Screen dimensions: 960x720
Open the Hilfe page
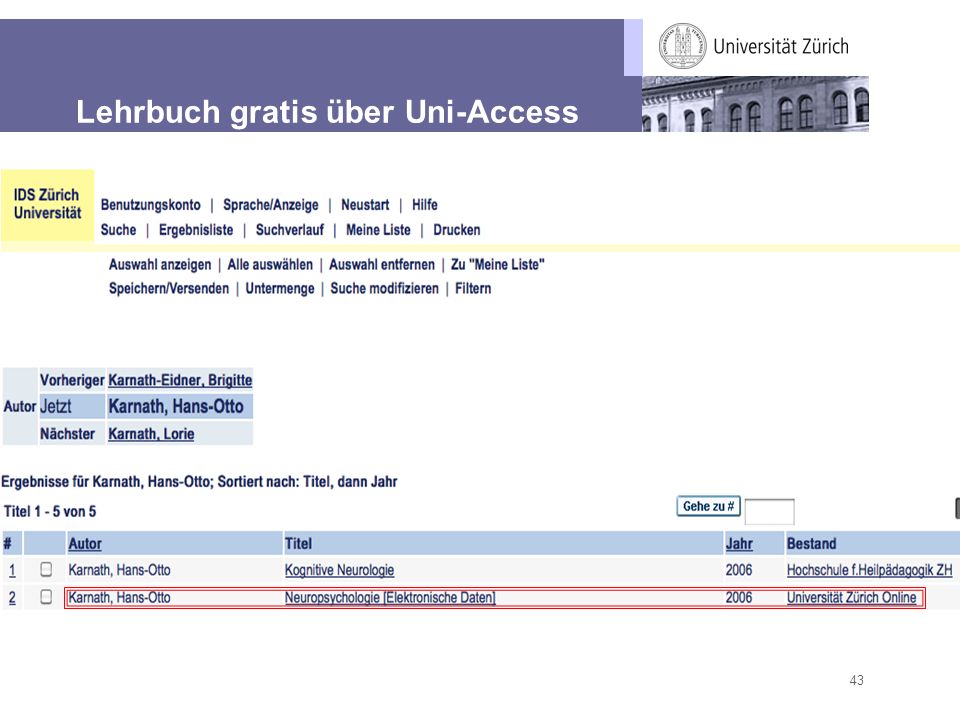pyautogui.click(x=424, y=204)
